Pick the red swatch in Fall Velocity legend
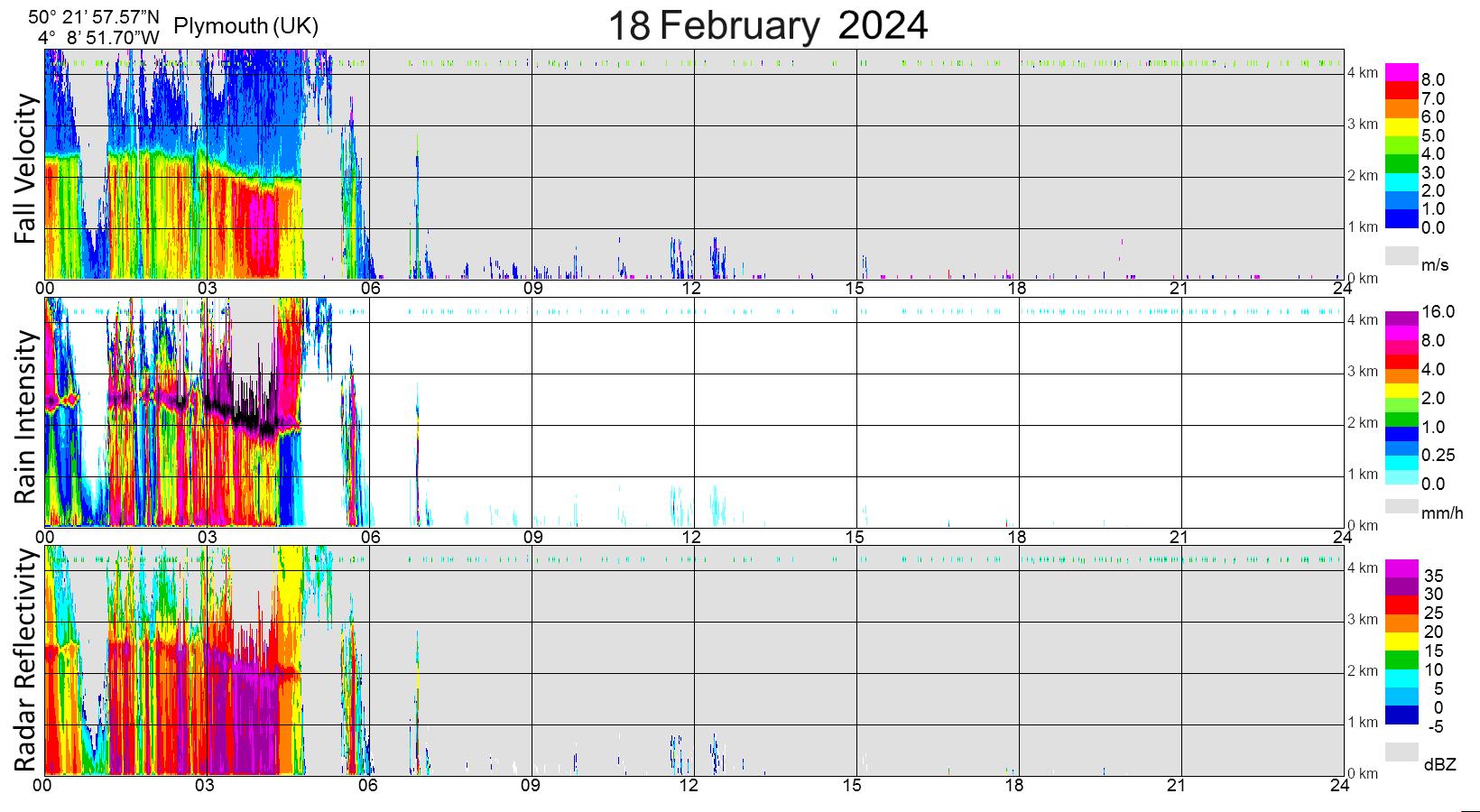The width and height of the screenshot is (1480, 812). pyautogui.click(x=1402, y=91)
